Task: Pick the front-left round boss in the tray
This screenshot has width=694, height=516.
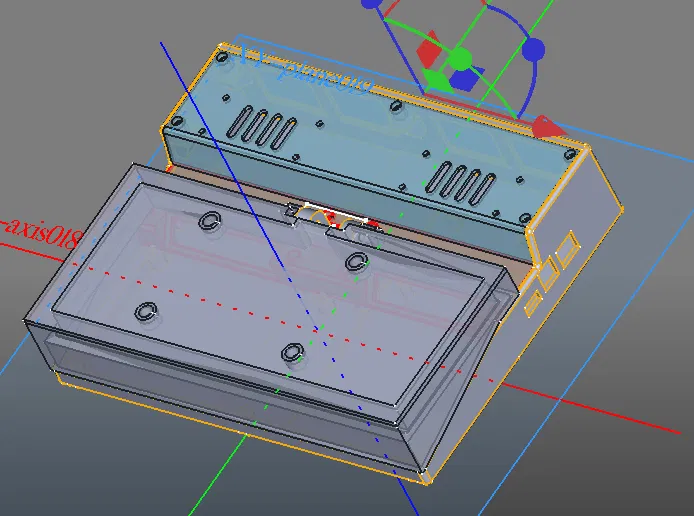Action: [146, 311]
